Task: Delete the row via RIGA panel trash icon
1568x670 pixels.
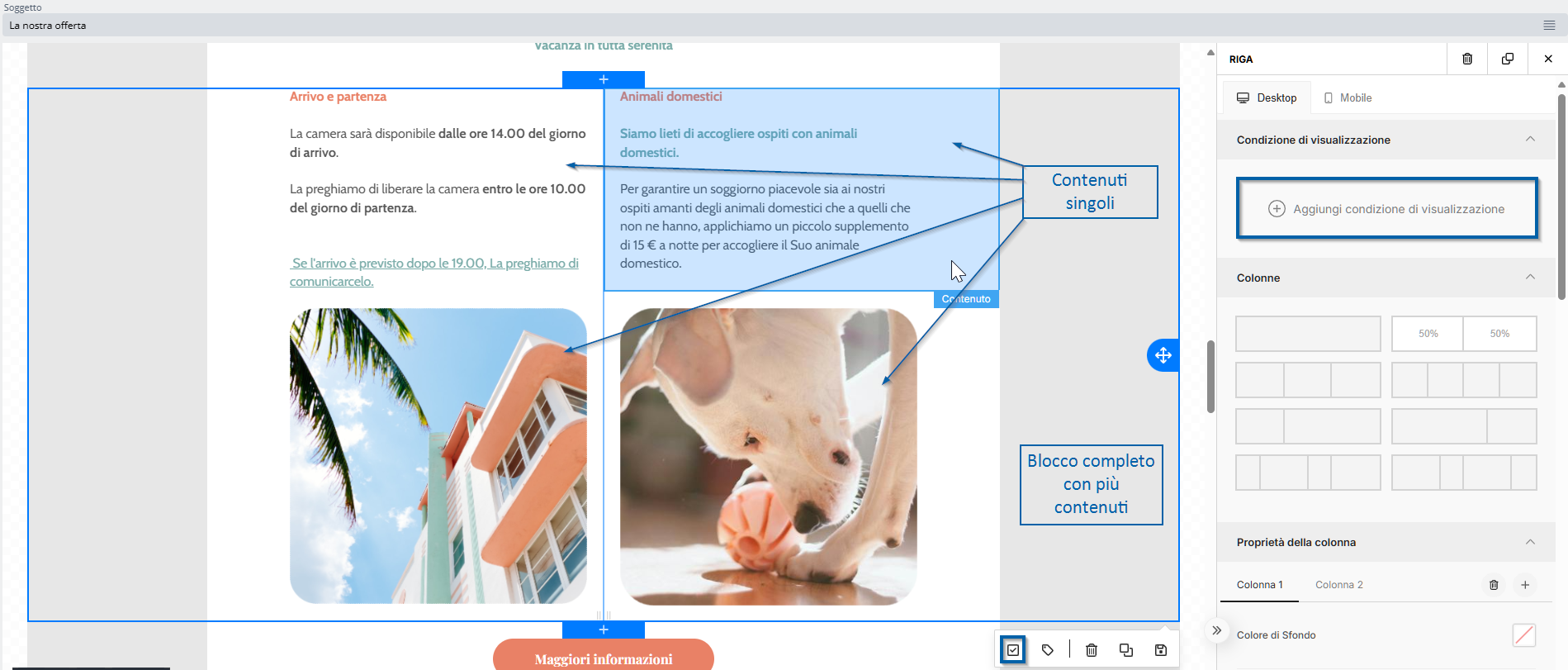Action: [1467, 59]
